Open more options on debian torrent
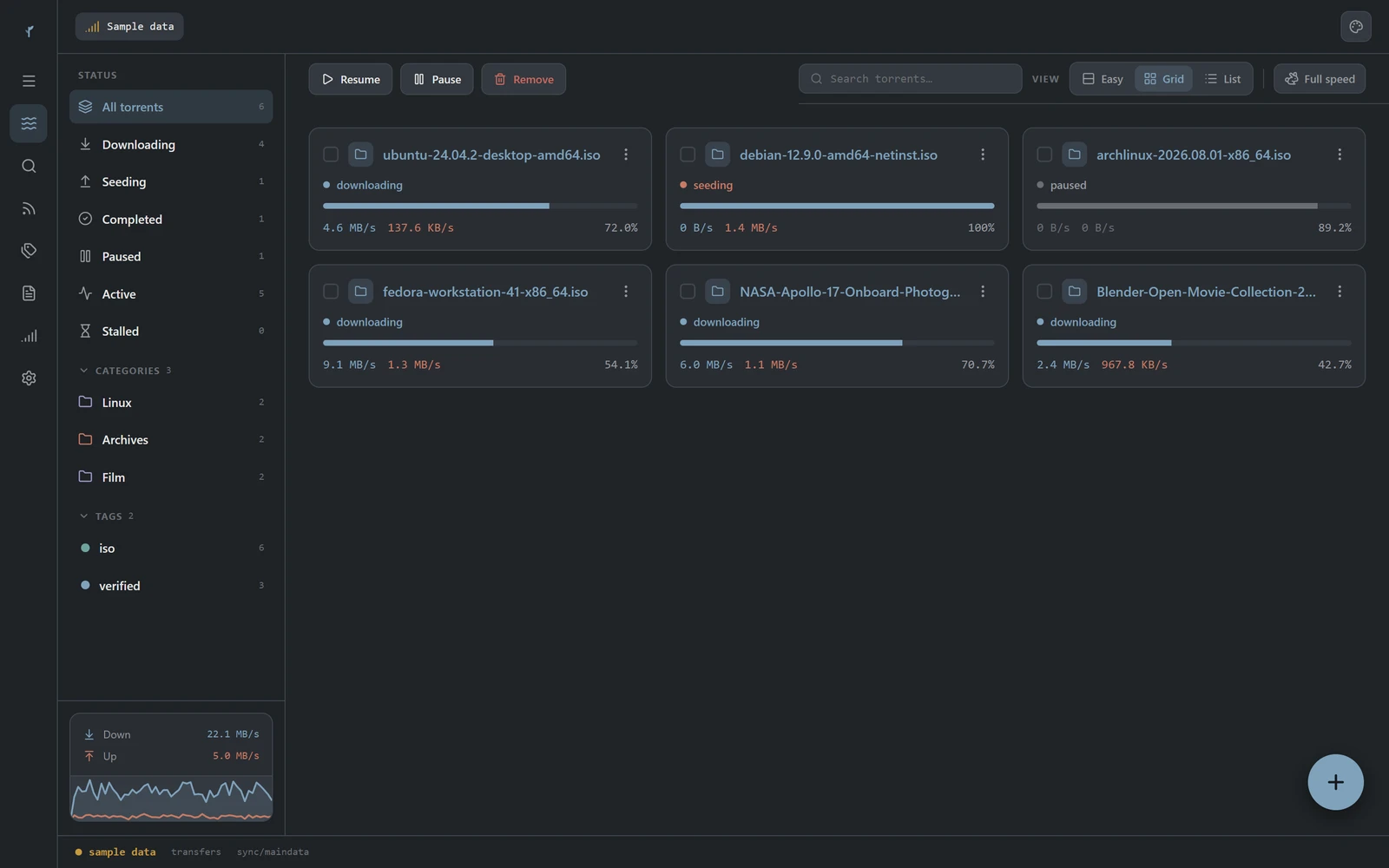 pyautogui.click(x=983, y=155)
